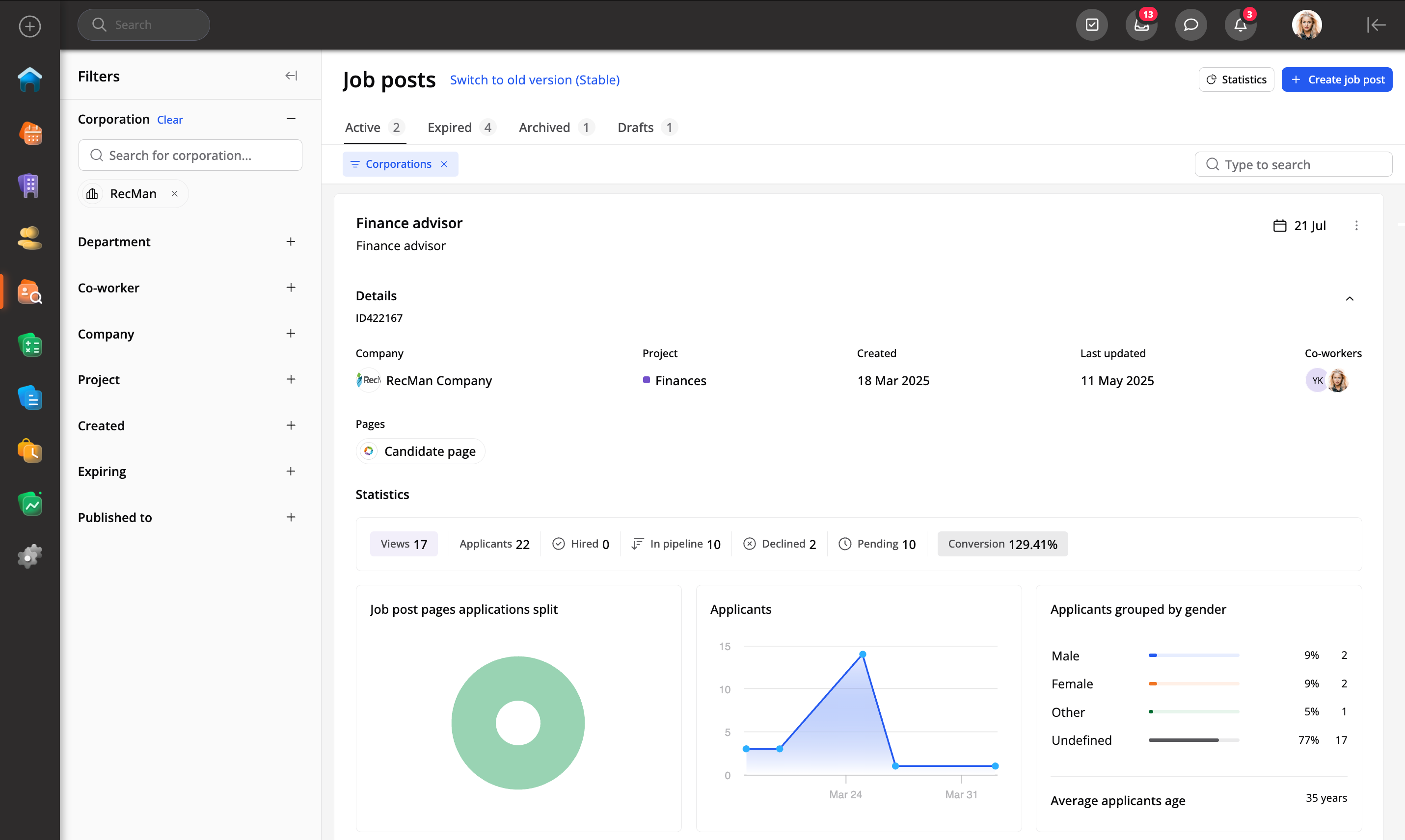
Task: Collapse the Details section chevron
Action: pos(1349,298)
